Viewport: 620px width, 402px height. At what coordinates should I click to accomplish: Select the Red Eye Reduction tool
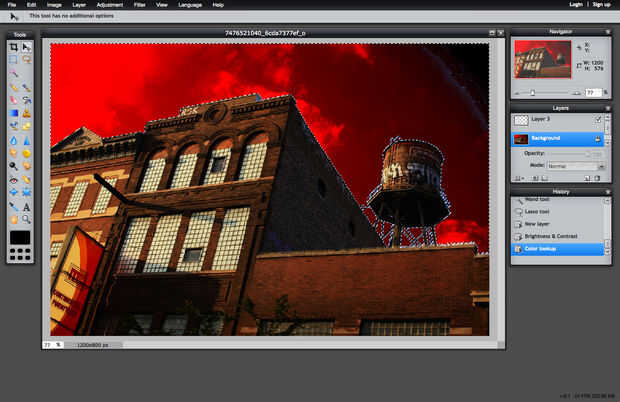[14, 180]
